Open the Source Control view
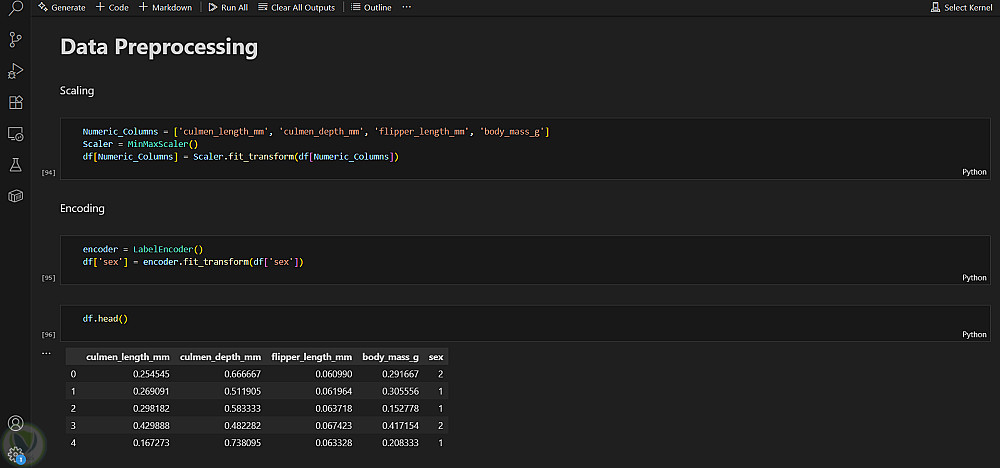 coord(15,40)
